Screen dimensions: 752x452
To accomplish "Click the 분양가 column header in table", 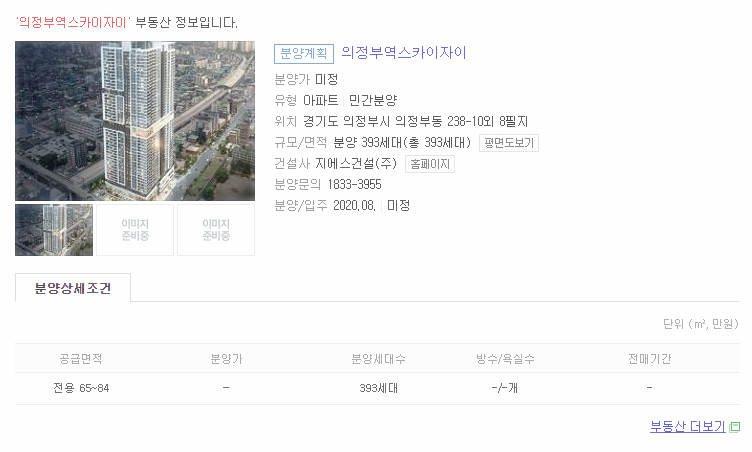I will [x=226, y=359].
